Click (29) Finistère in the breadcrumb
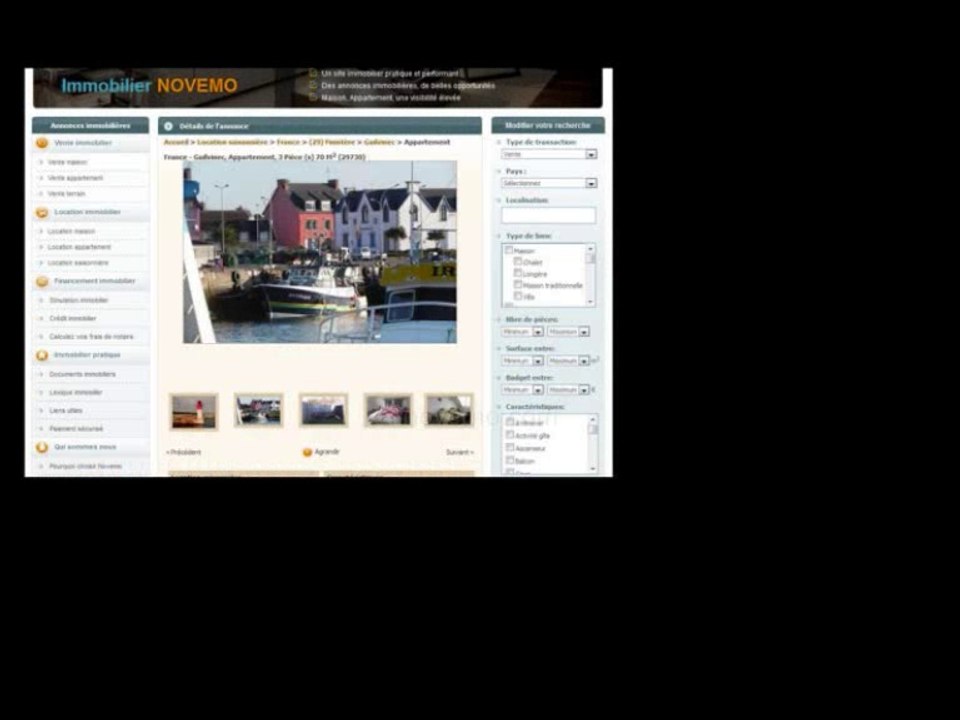The image size is (960, 720). (332, 143)
